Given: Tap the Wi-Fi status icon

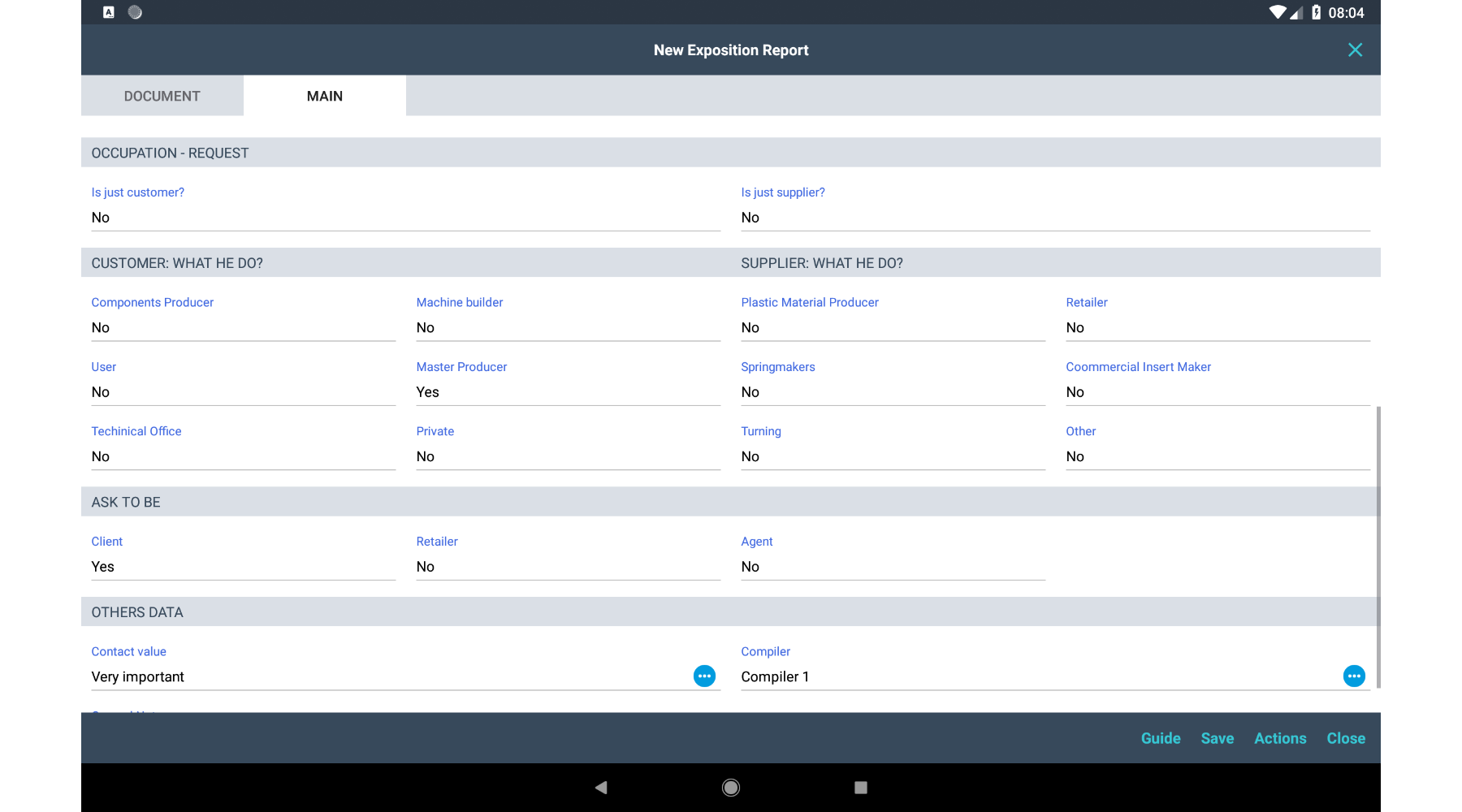Looking at the screenshot, I should coord(1278,12).
